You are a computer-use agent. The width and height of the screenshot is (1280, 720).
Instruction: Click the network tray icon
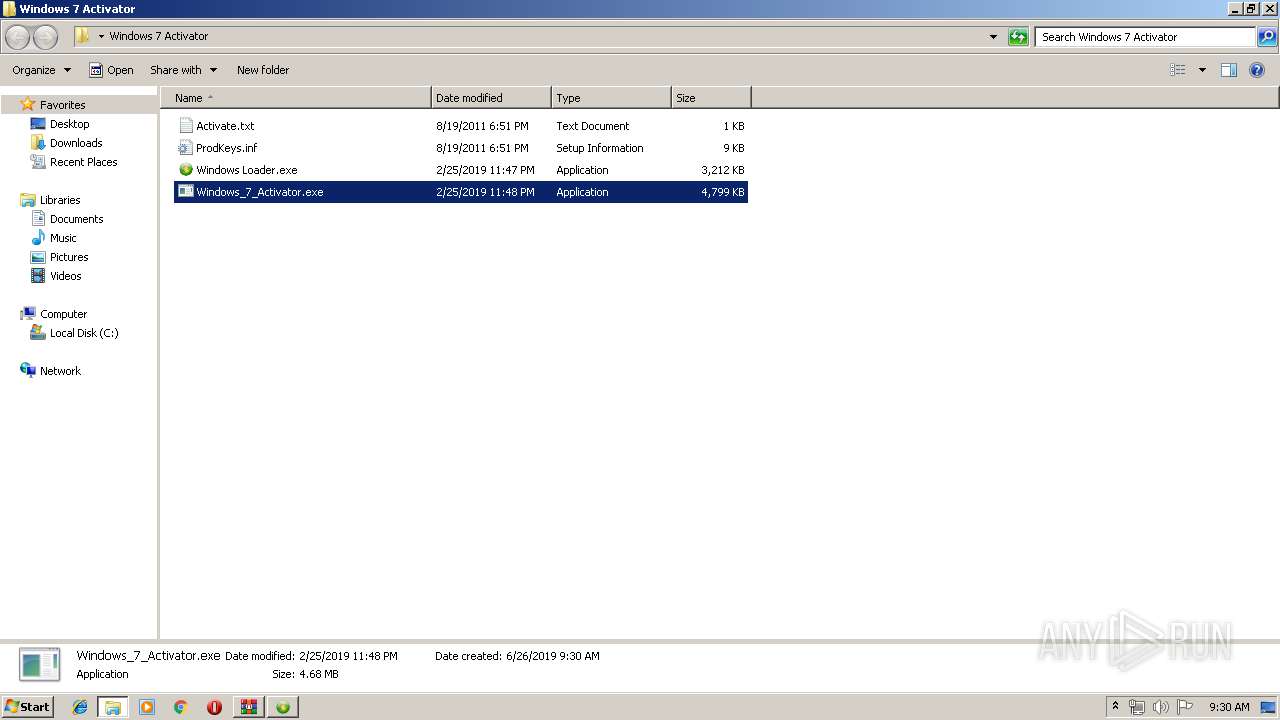pyautogui.click(x=1137, y=707)
